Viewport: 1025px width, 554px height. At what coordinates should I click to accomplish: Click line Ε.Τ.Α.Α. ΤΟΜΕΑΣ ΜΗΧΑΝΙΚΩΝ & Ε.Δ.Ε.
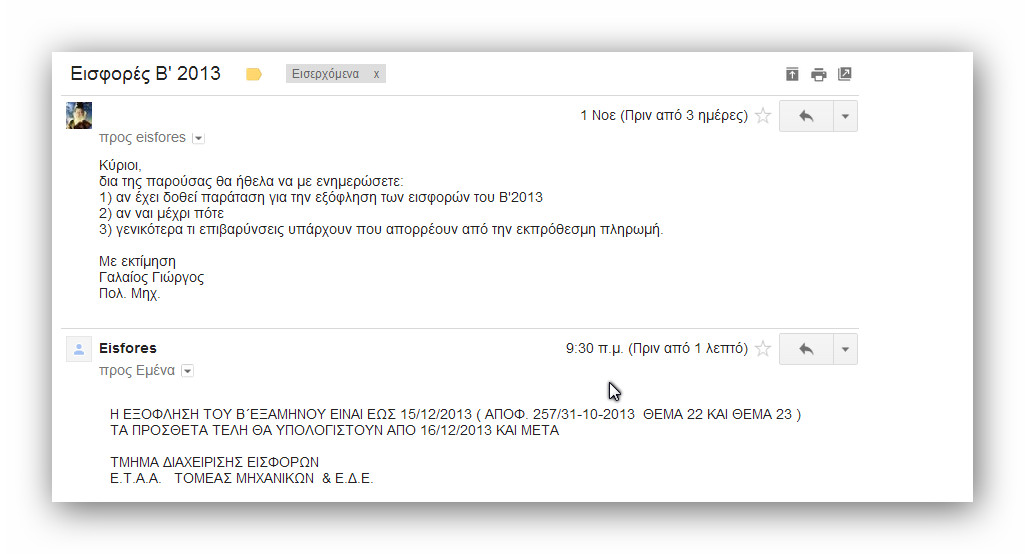click(242, 478)
